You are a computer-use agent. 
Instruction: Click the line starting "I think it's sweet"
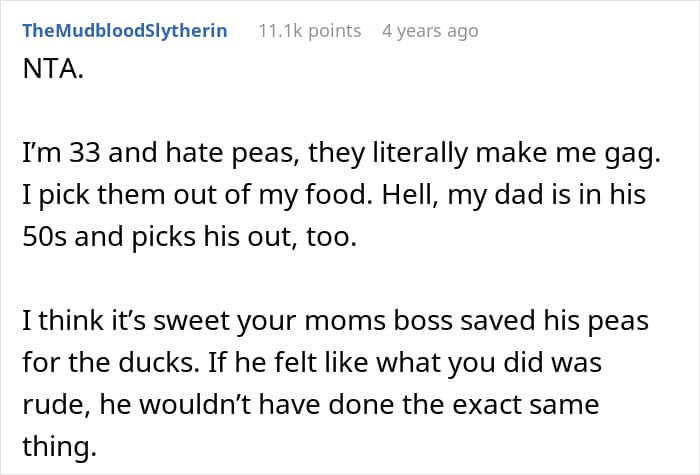[323, 321]
